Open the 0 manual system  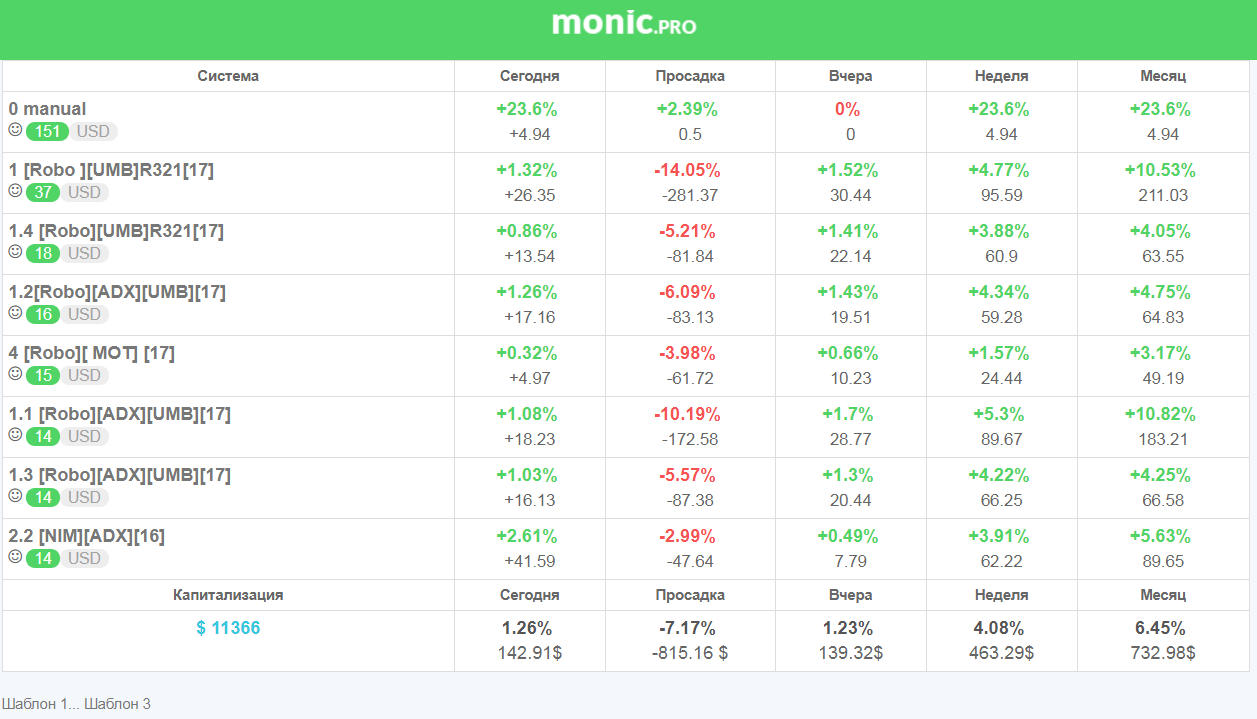[x=48, y=109]
